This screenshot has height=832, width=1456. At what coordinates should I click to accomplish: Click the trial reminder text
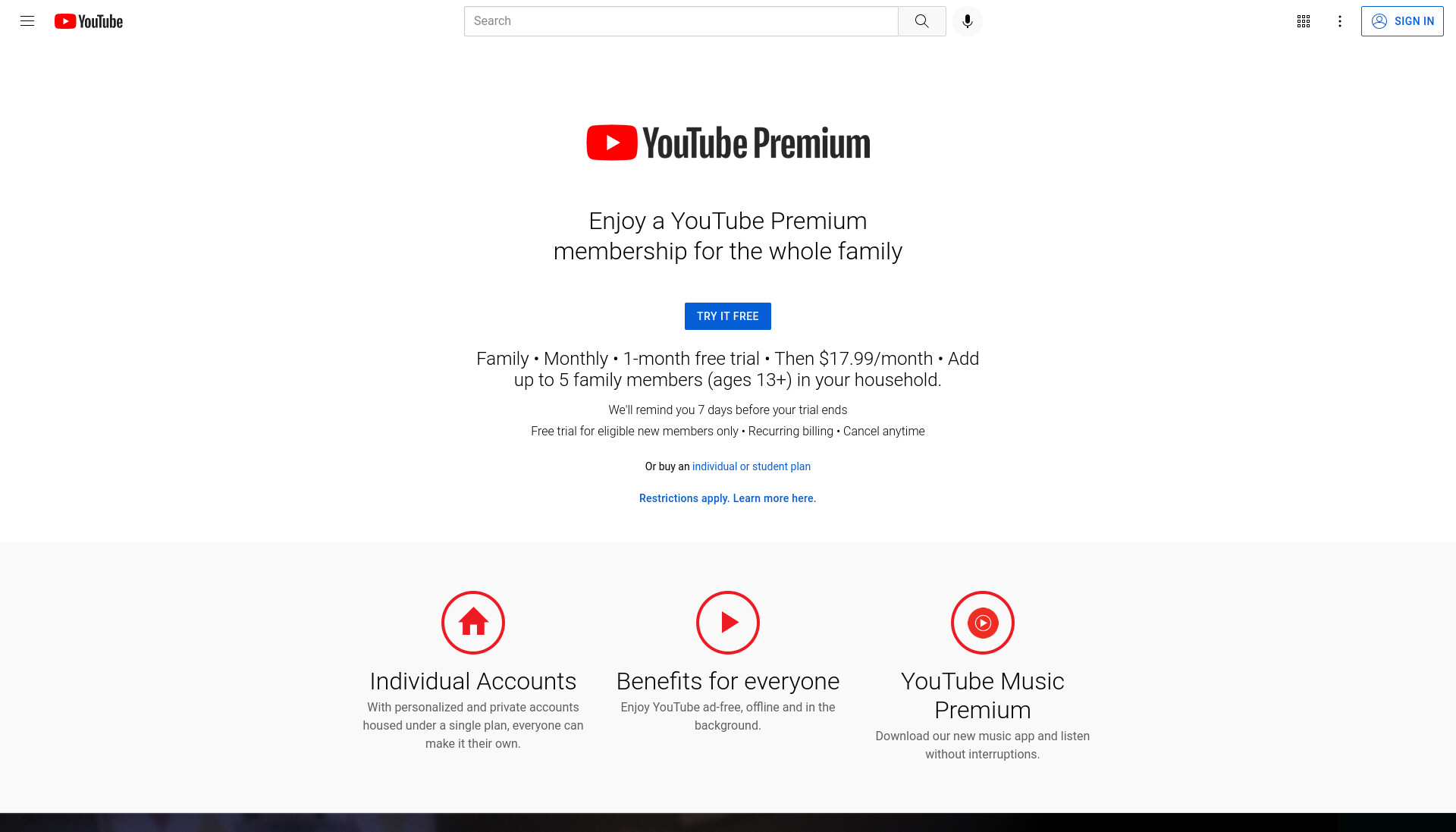(x=728, y=410)
